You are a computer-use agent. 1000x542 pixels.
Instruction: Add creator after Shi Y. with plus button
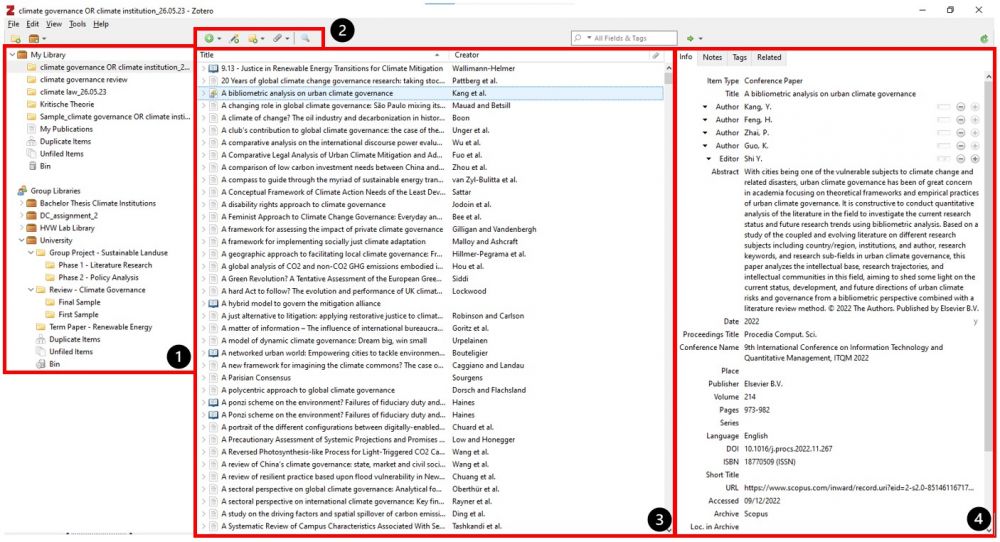click(x=974, y=159)
